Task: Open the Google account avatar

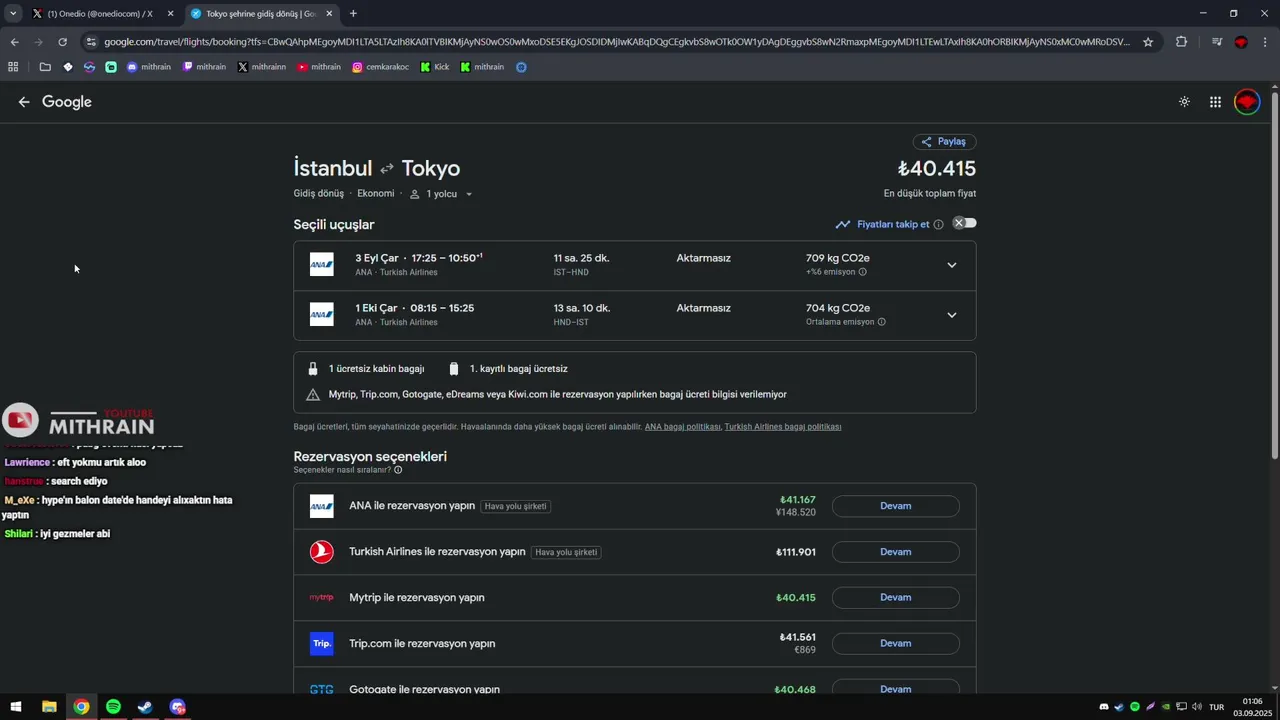Action: coord(1247,102)
